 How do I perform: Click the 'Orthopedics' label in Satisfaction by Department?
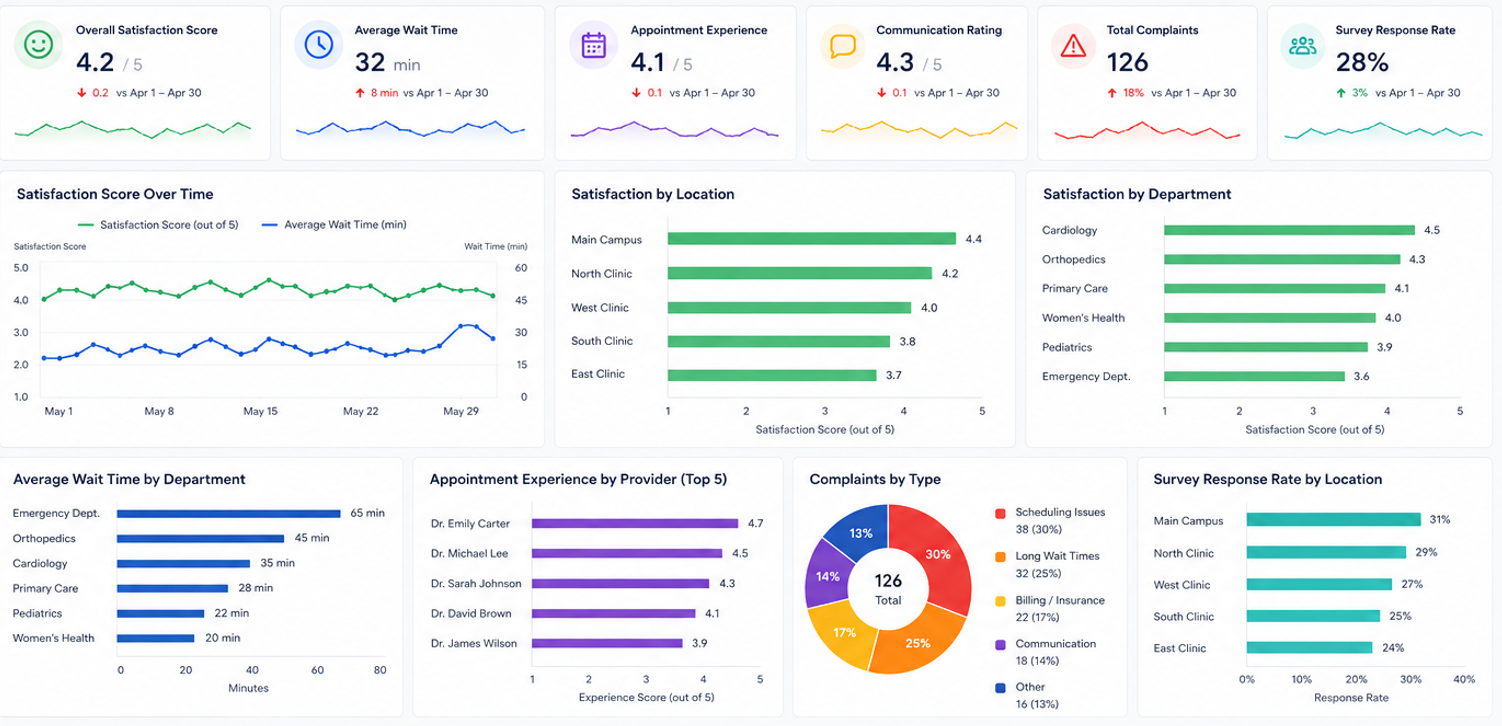pos(1072,259)
